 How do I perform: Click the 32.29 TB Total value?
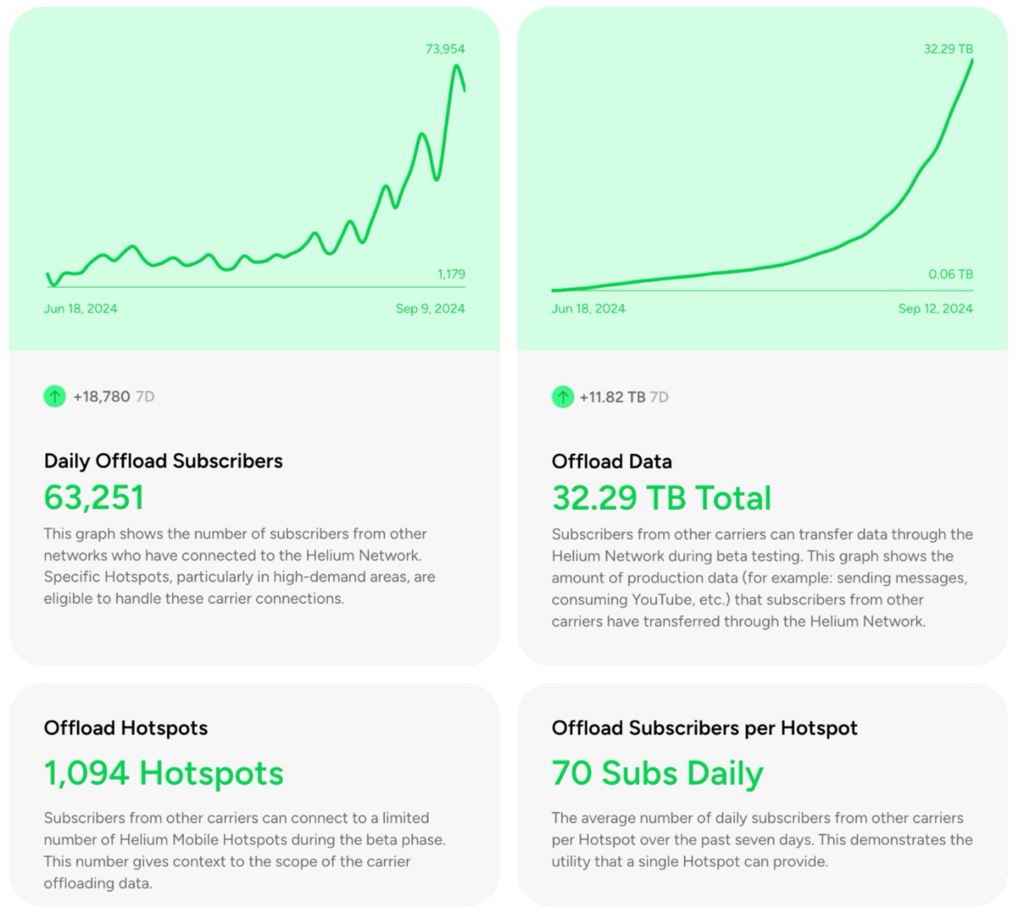click(x=661, y=497)
